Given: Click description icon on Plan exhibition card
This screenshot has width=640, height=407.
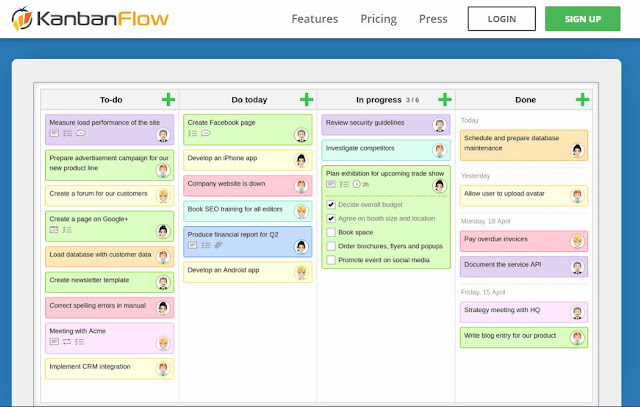Looking at the screenshot, I should click(331, 184).
